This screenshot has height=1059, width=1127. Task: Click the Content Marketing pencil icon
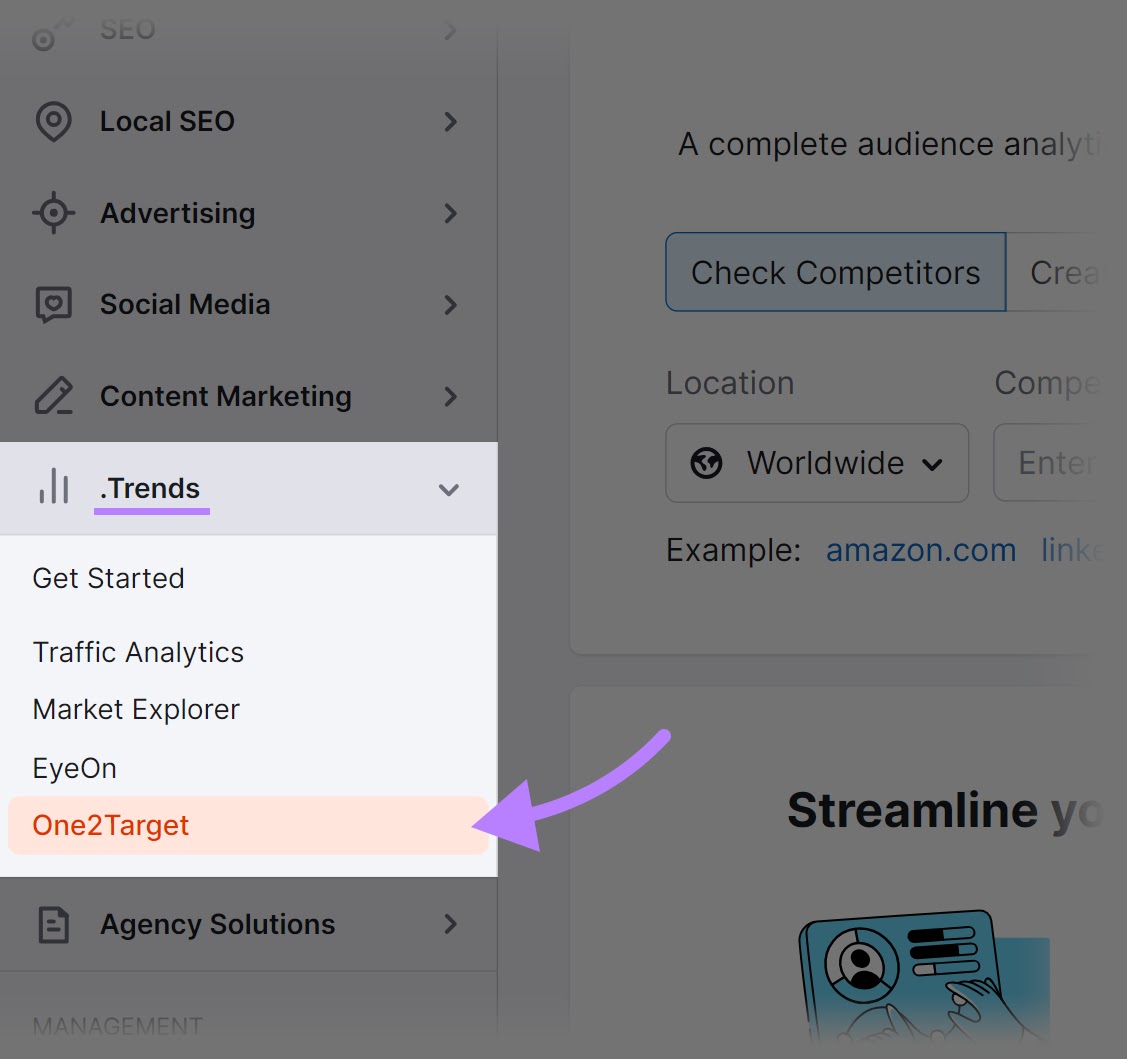[53, 396]
